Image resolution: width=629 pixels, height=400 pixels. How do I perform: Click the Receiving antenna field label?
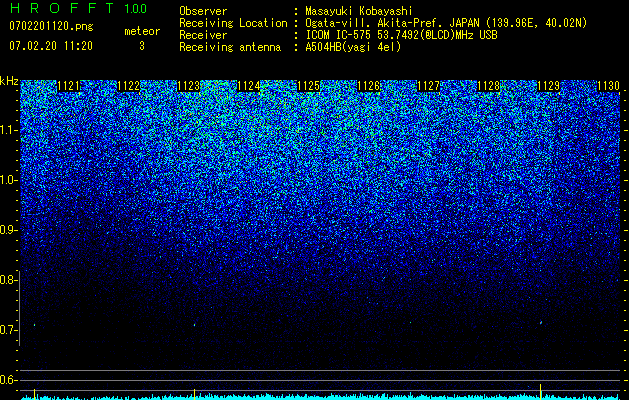pyautogui.click(x=230, y=47)
